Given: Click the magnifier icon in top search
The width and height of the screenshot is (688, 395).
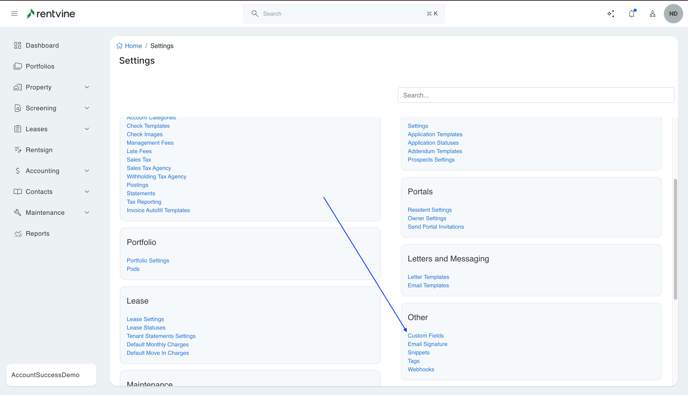Looking at the screenshot, I should pos(254,14).
